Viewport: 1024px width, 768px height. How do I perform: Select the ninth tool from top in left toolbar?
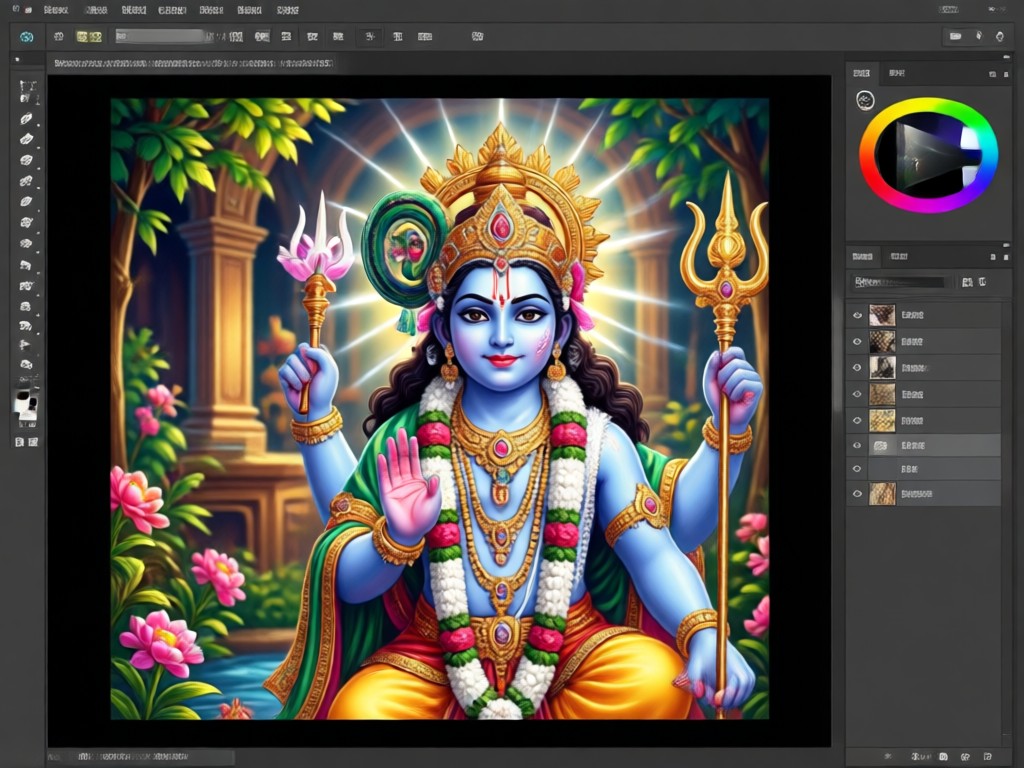(26, 265)
